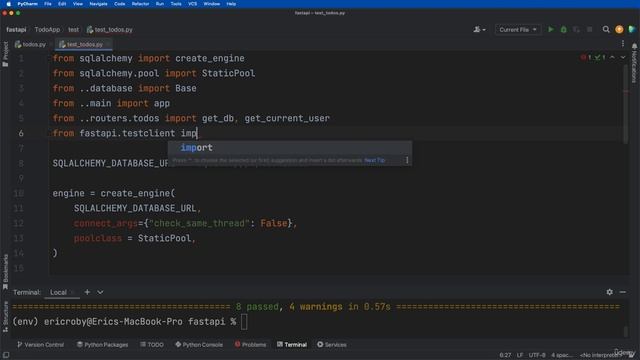This screenshot has width=640, height=360.
Task: Open Python Console tool window
Action: pyautogui.click(x=199, y=345)
